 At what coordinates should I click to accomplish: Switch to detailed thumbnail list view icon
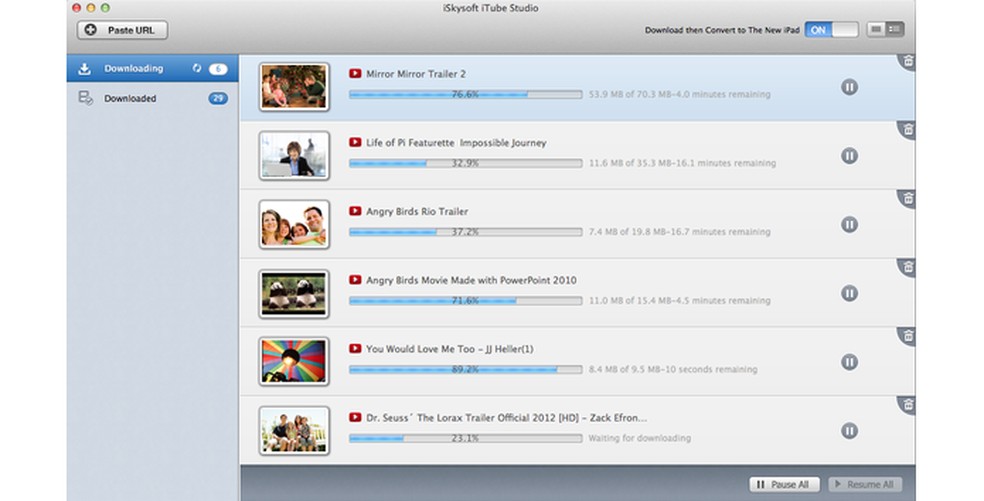pos(895,30)
